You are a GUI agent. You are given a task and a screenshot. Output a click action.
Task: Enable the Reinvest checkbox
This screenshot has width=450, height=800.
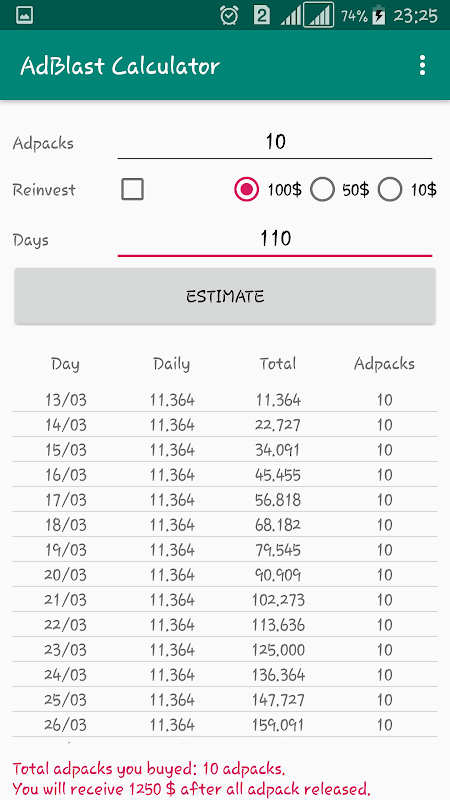coord(133,190)
